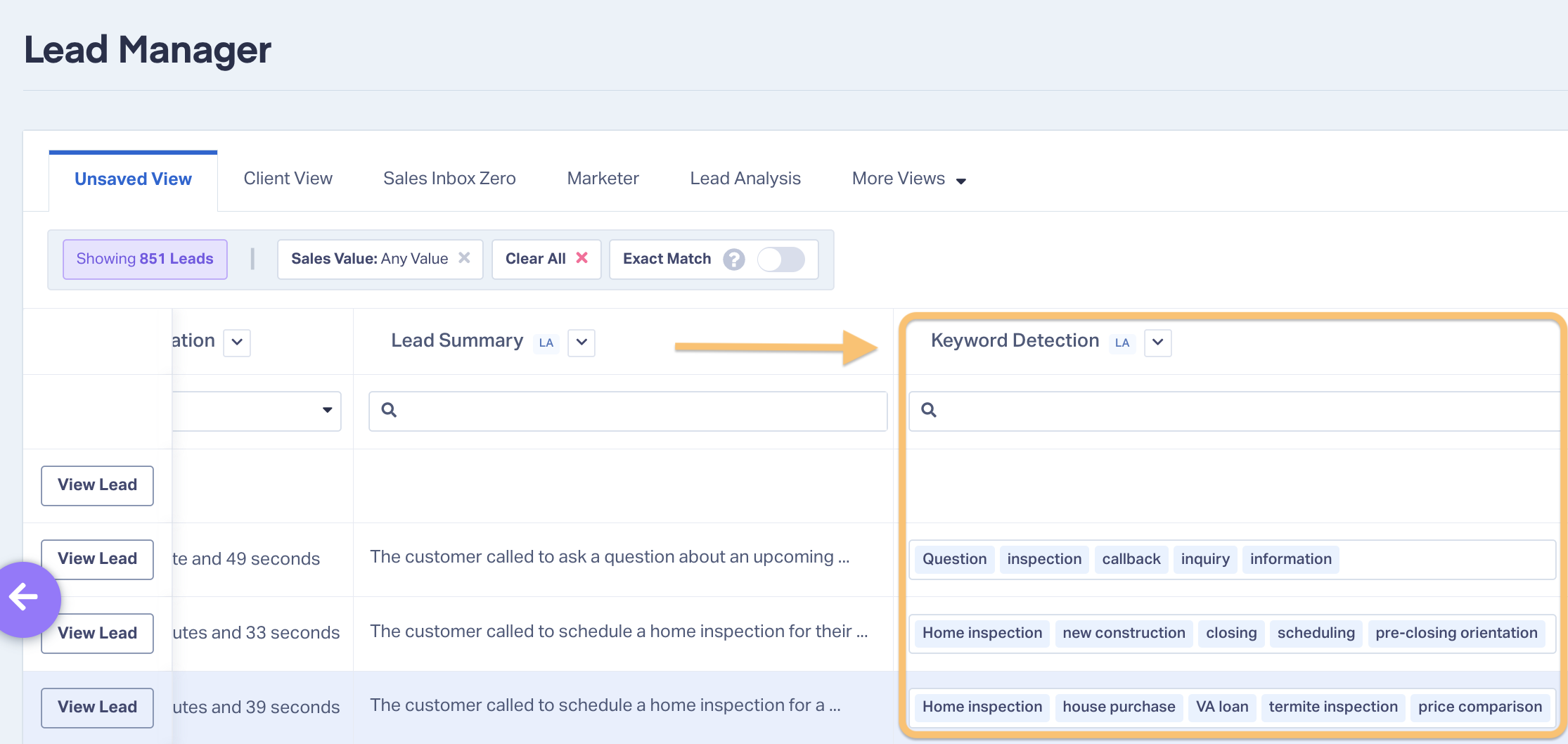Click the LA badge beside Lead Summary
Screen dimensions: 1568x744
pos(546,342)
